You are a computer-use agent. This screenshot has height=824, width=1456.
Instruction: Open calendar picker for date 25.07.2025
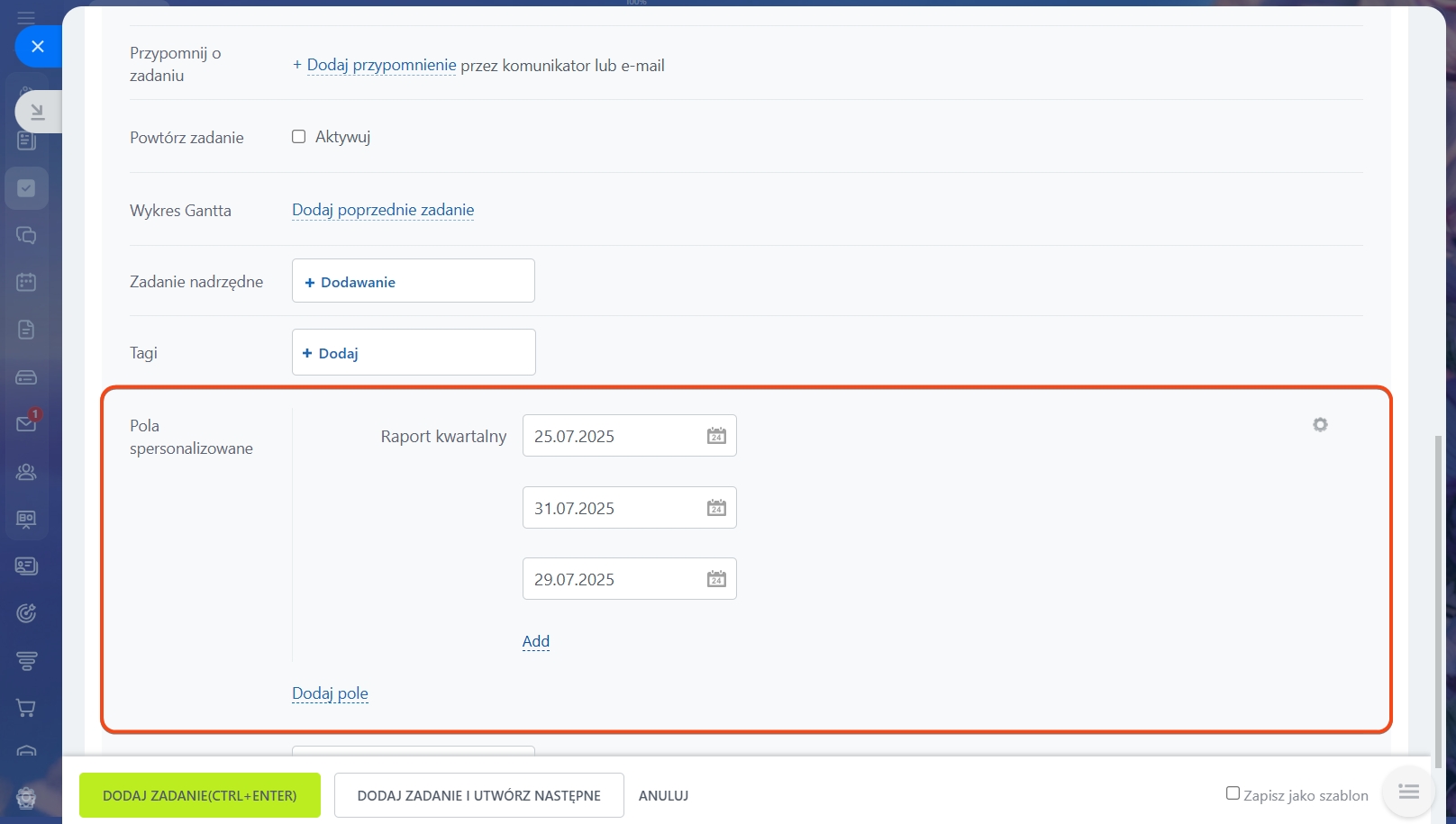click(x=716, y=436)
